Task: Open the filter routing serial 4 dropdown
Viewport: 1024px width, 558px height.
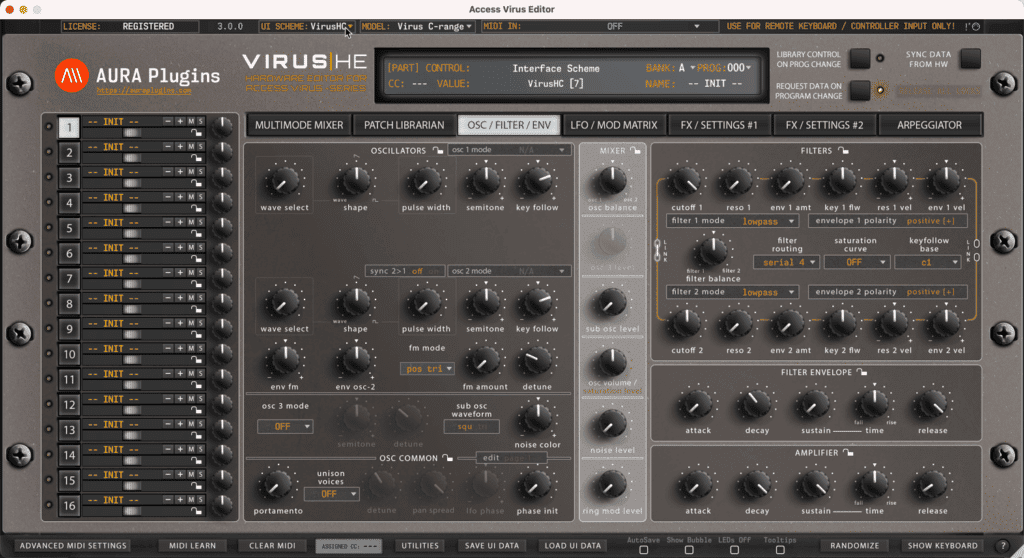Action: tap(786, 262)
